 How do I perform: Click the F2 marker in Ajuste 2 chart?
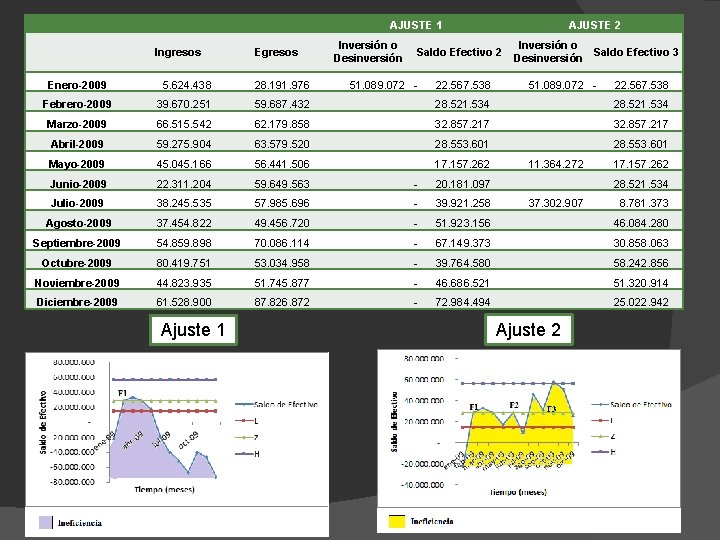point(514,405)
